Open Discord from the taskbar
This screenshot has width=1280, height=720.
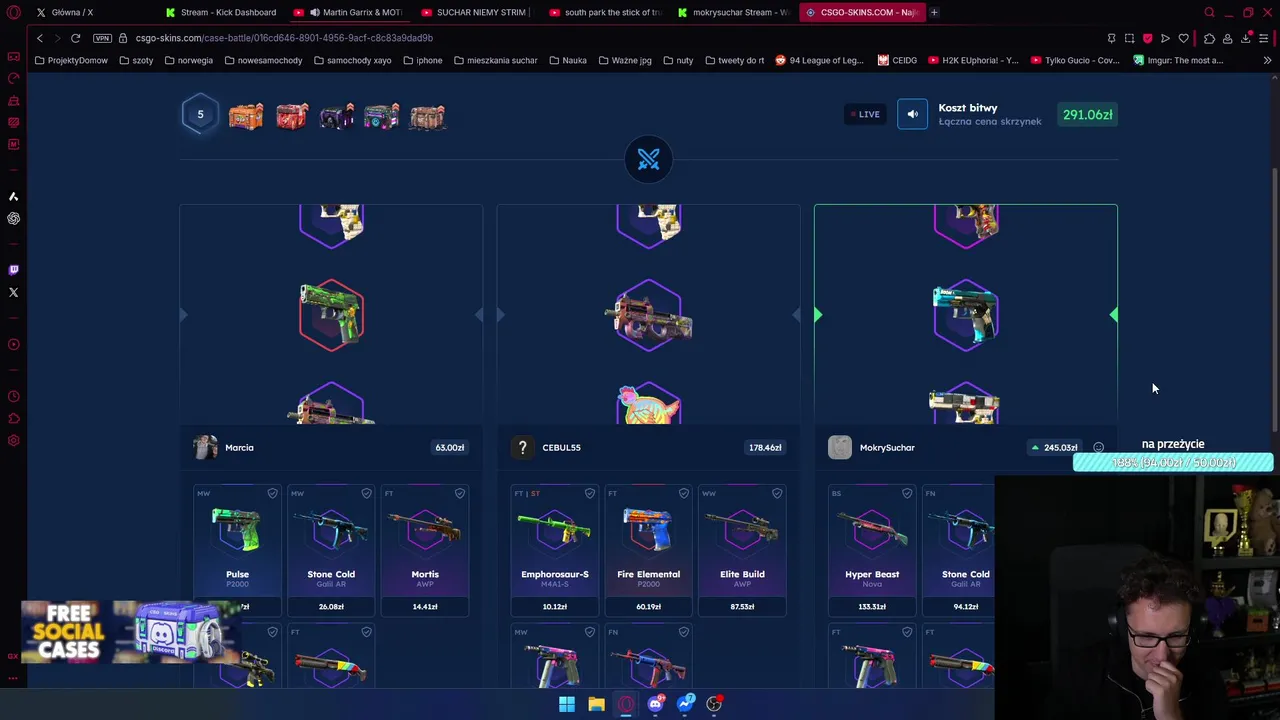click(655, 704)
